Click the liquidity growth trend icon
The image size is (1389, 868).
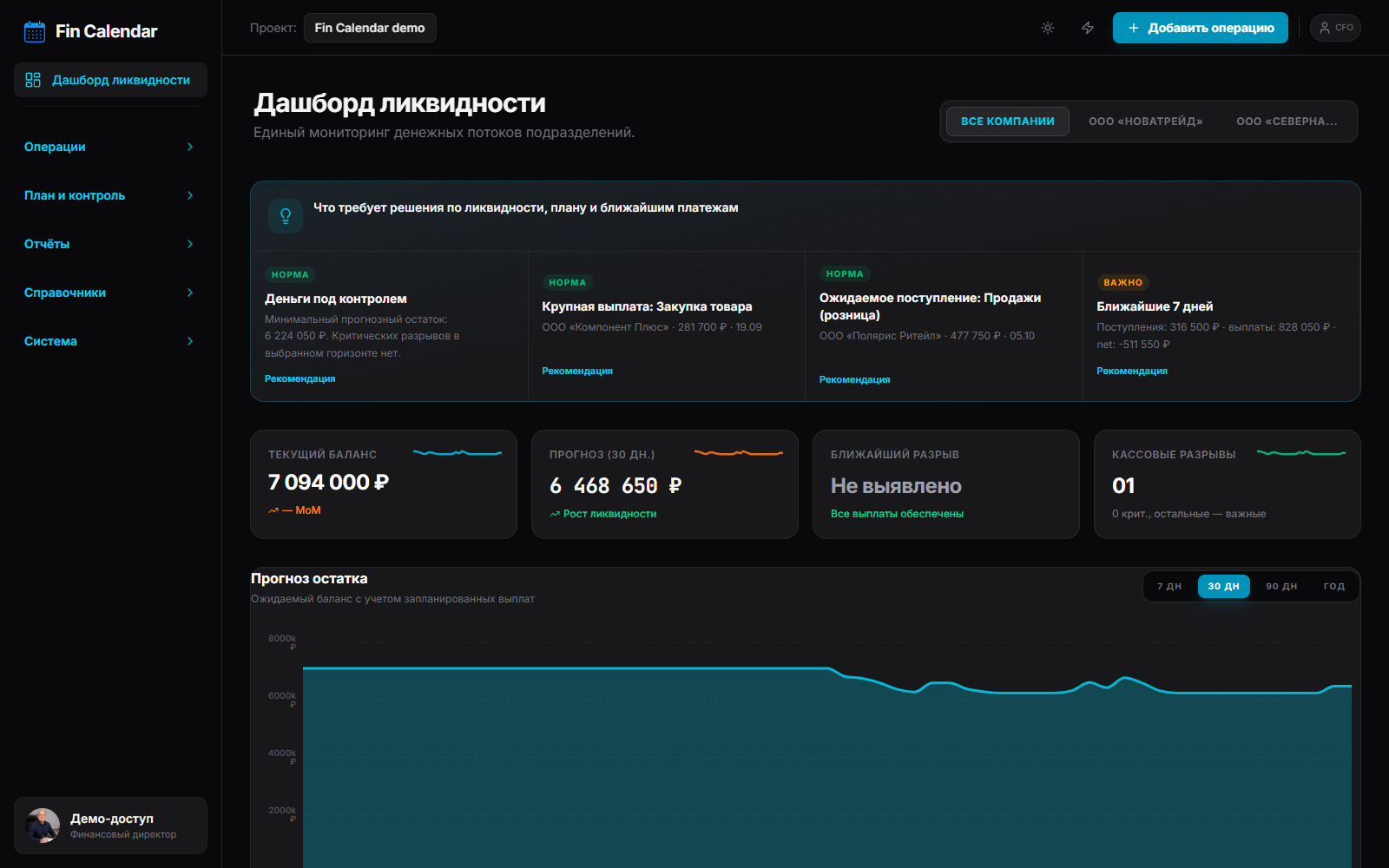555,514
